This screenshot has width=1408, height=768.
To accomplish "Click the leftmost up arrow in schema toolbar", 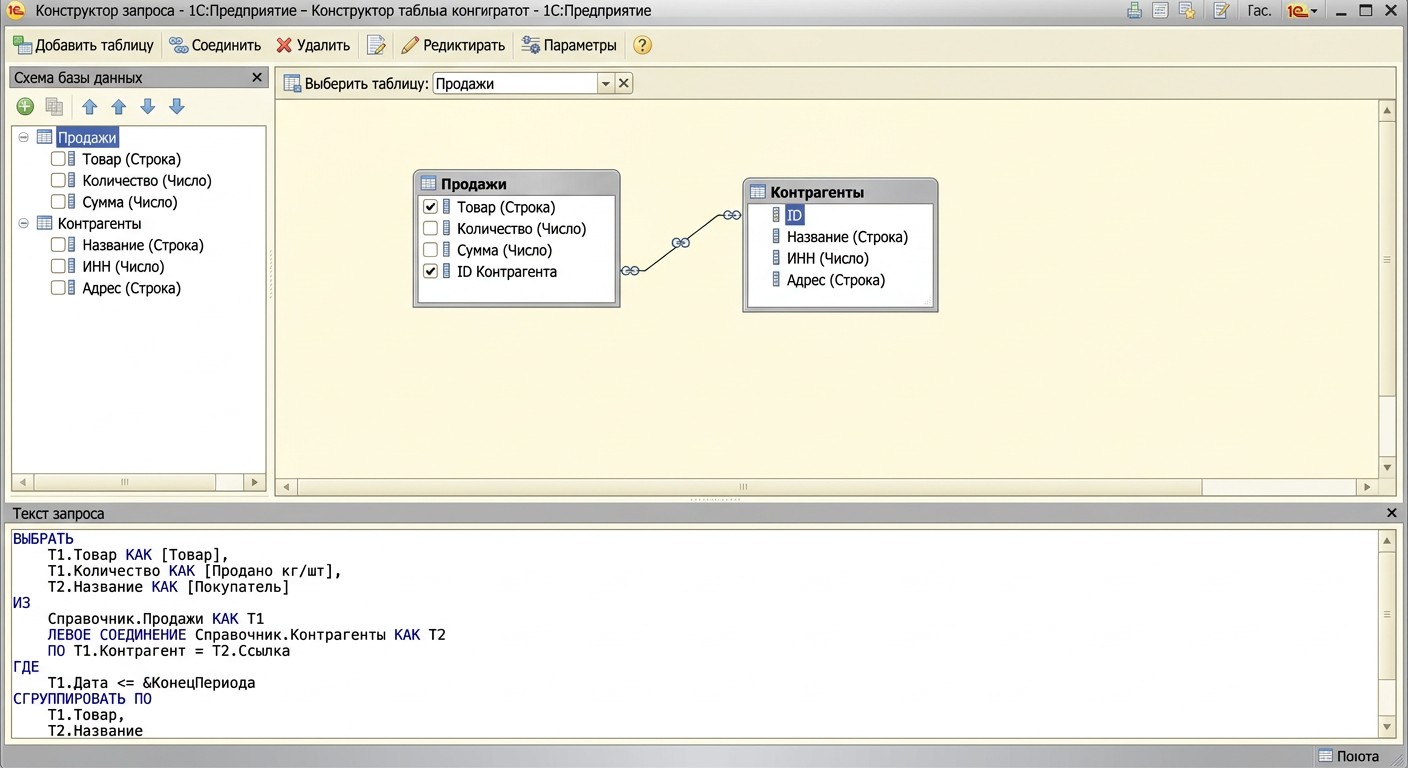I will point(89,107).
